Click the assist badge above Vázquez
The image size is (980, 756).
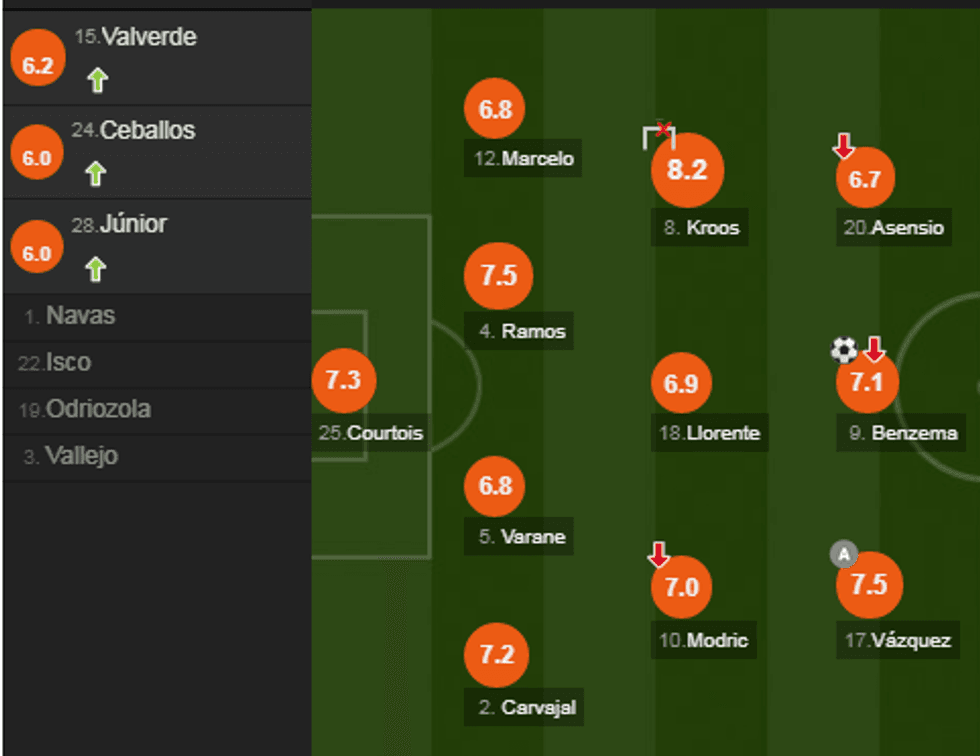(844, 554)
